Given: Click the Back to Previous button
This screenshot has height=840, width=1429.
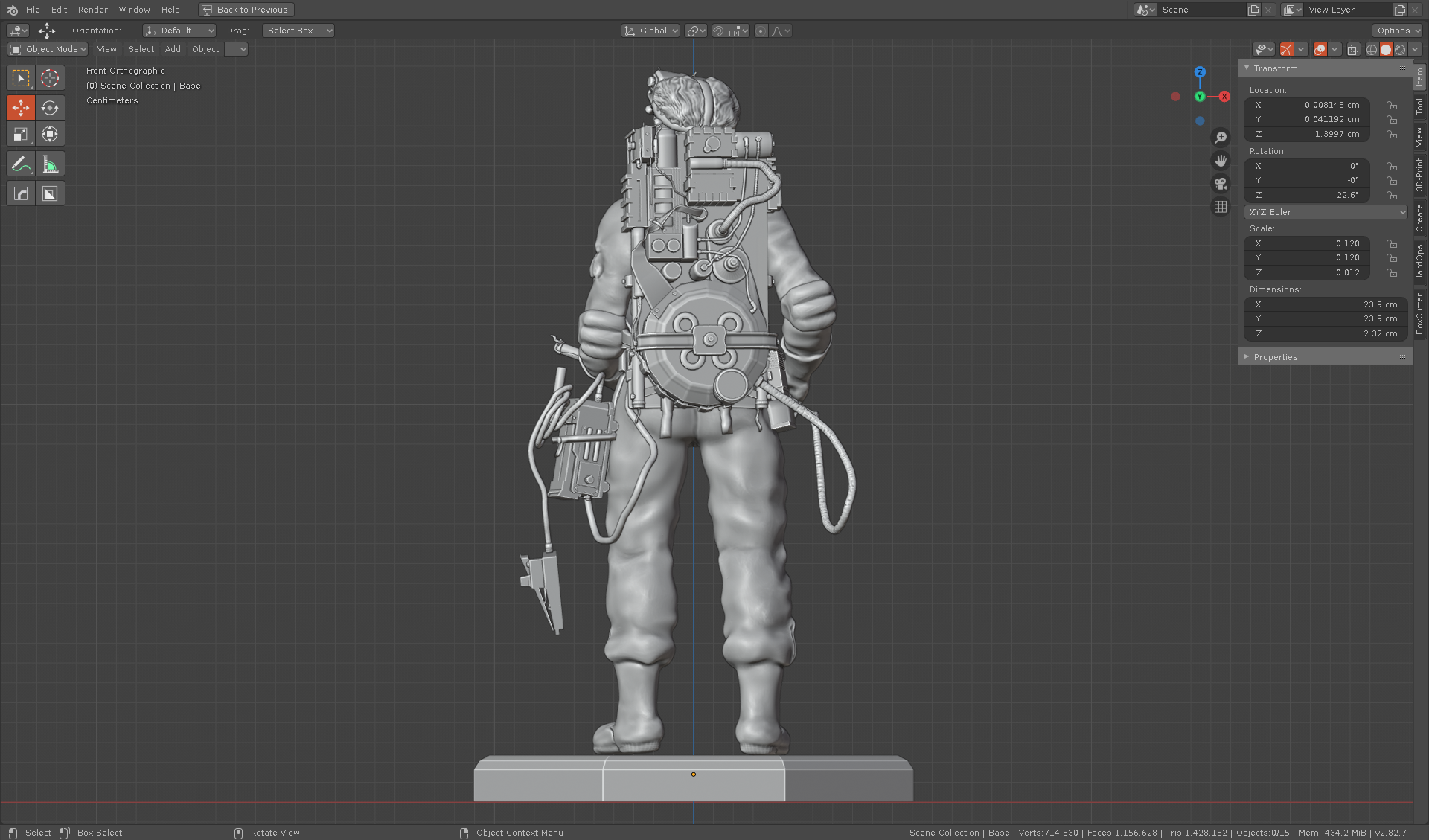Looking at the screenshot, I should (x=246, y=10).
